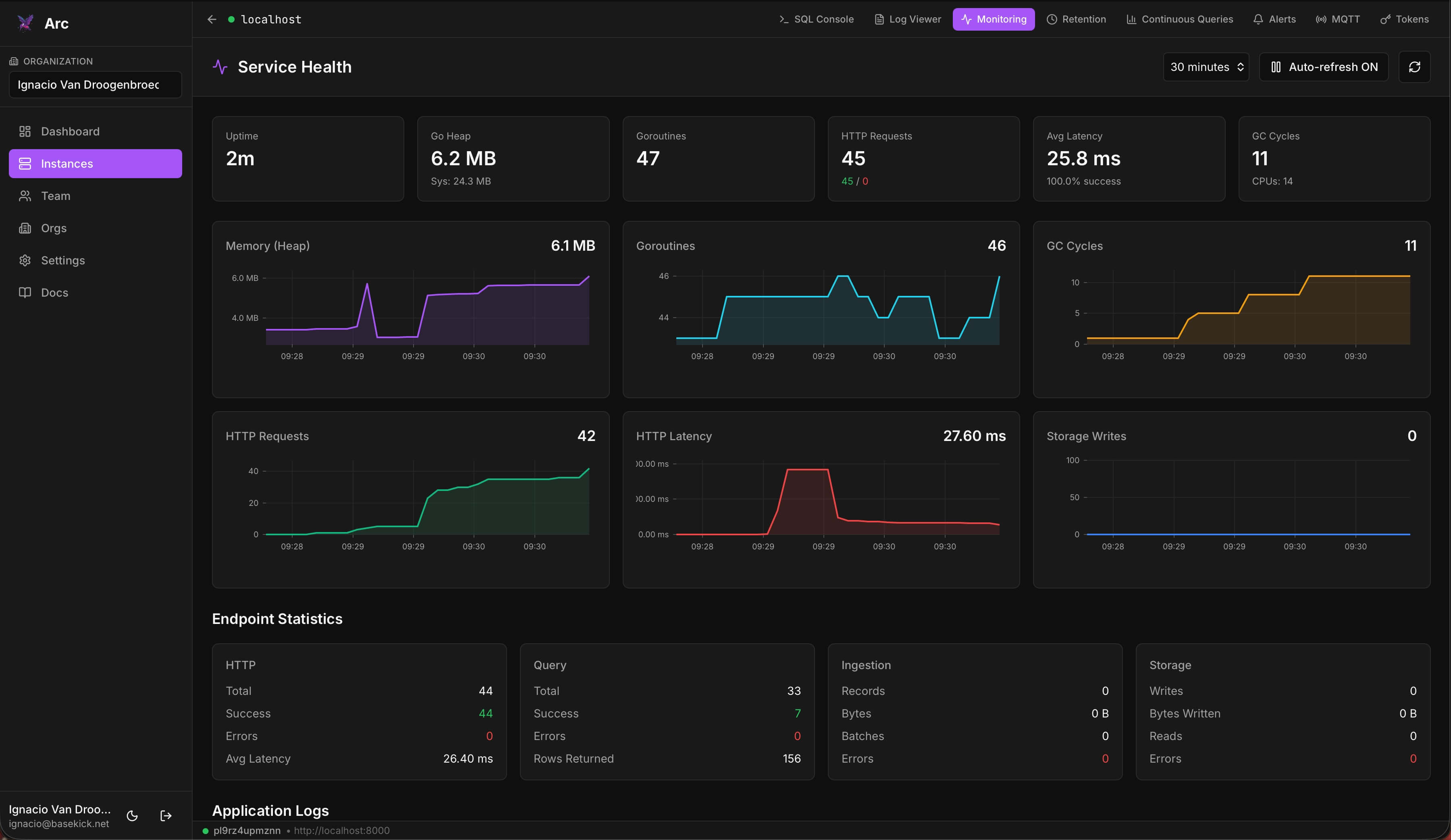
Task: Click the Goroutines cyan chart
Action: point(821,309)
